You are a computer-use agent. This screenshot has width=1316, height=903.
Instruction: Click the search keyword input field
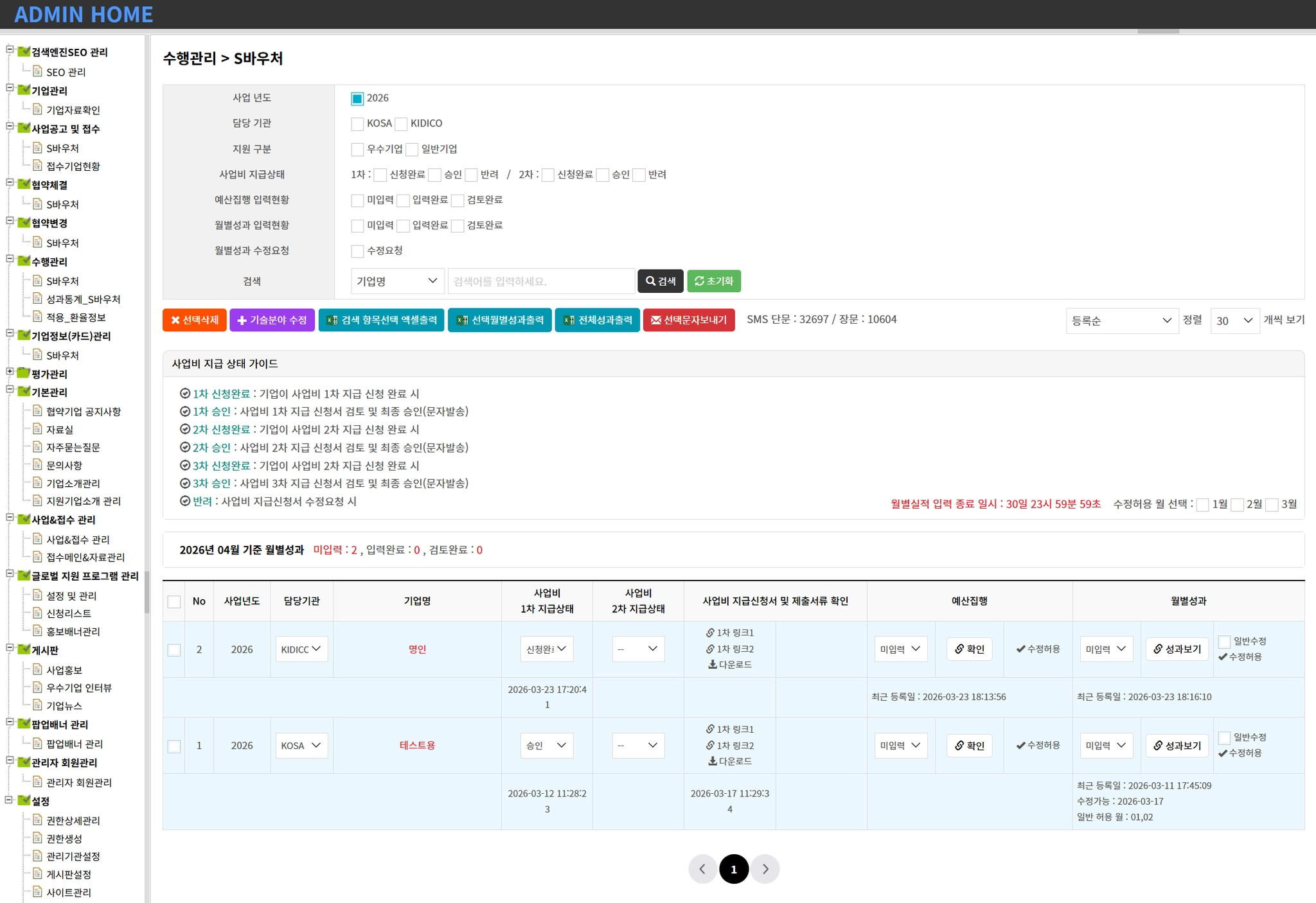click(x=540, y=281)
